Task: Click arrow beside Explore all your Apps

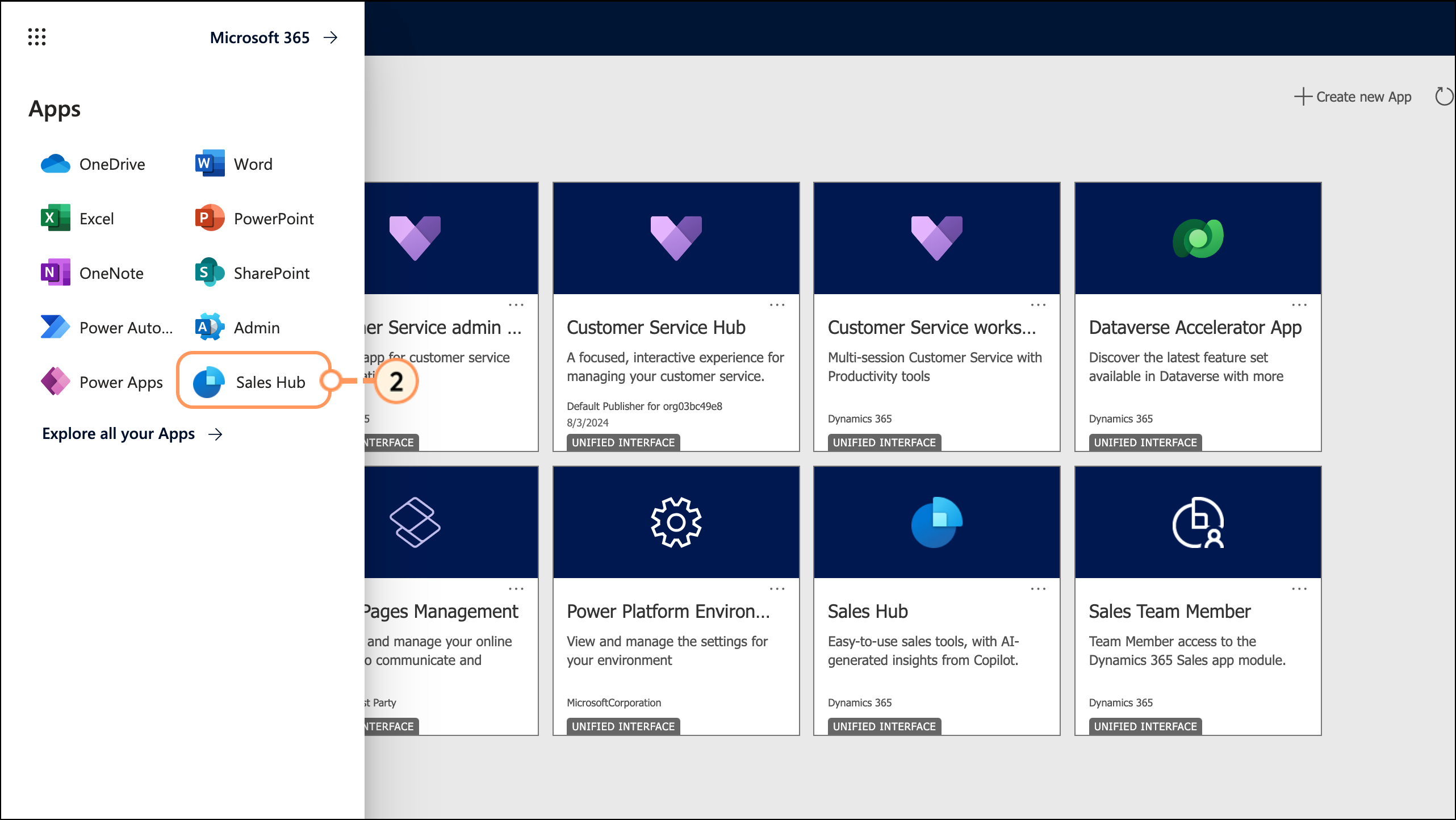Action: tap(215, 434)
